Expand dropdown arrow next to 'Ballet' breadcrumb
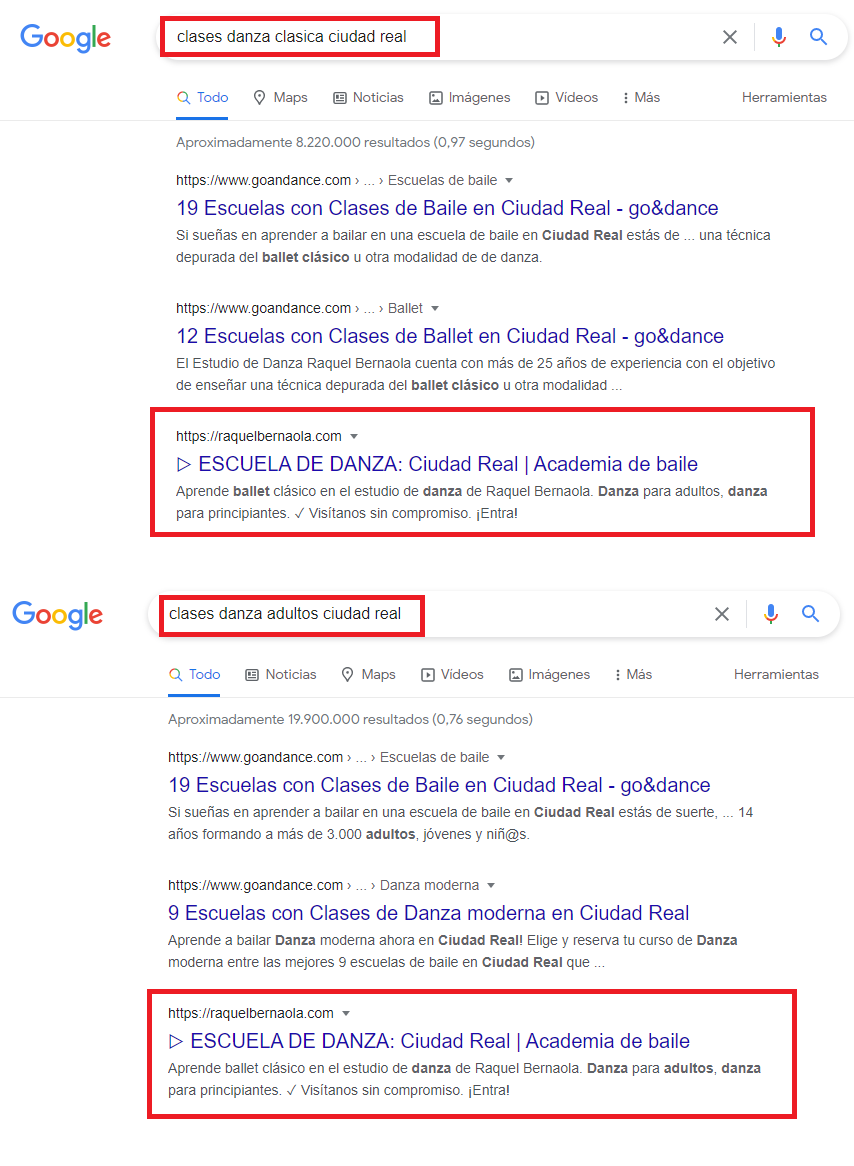The width and height of the screenshot is (854, 1166). point(435,309)
